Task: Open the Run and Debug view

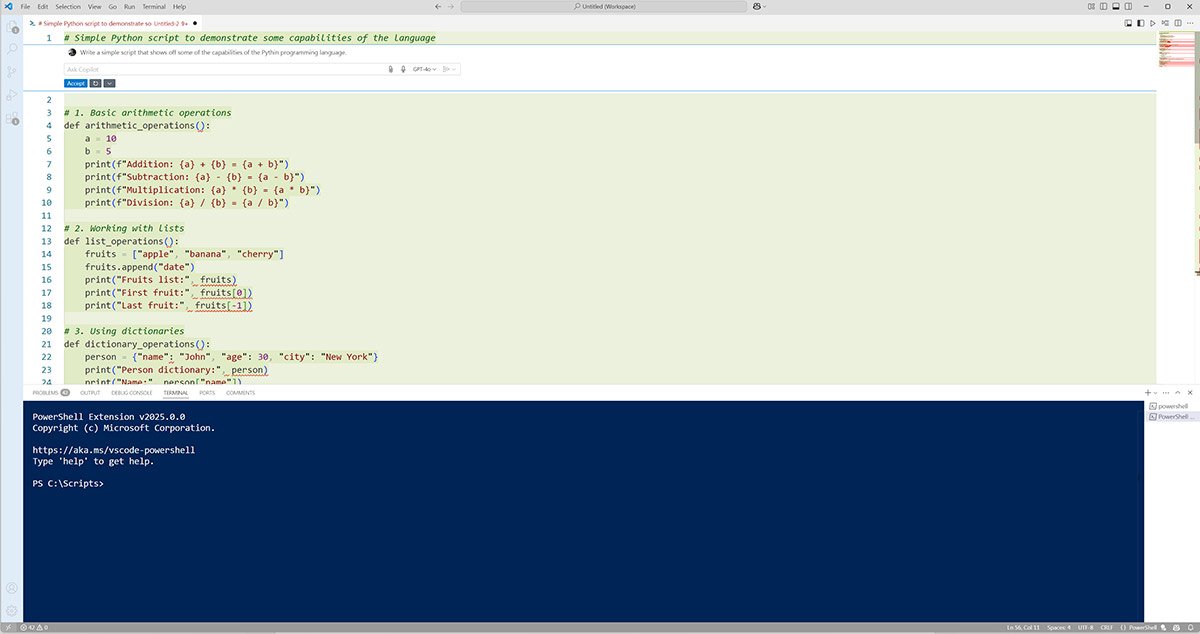Action: [x=12, y=95]
